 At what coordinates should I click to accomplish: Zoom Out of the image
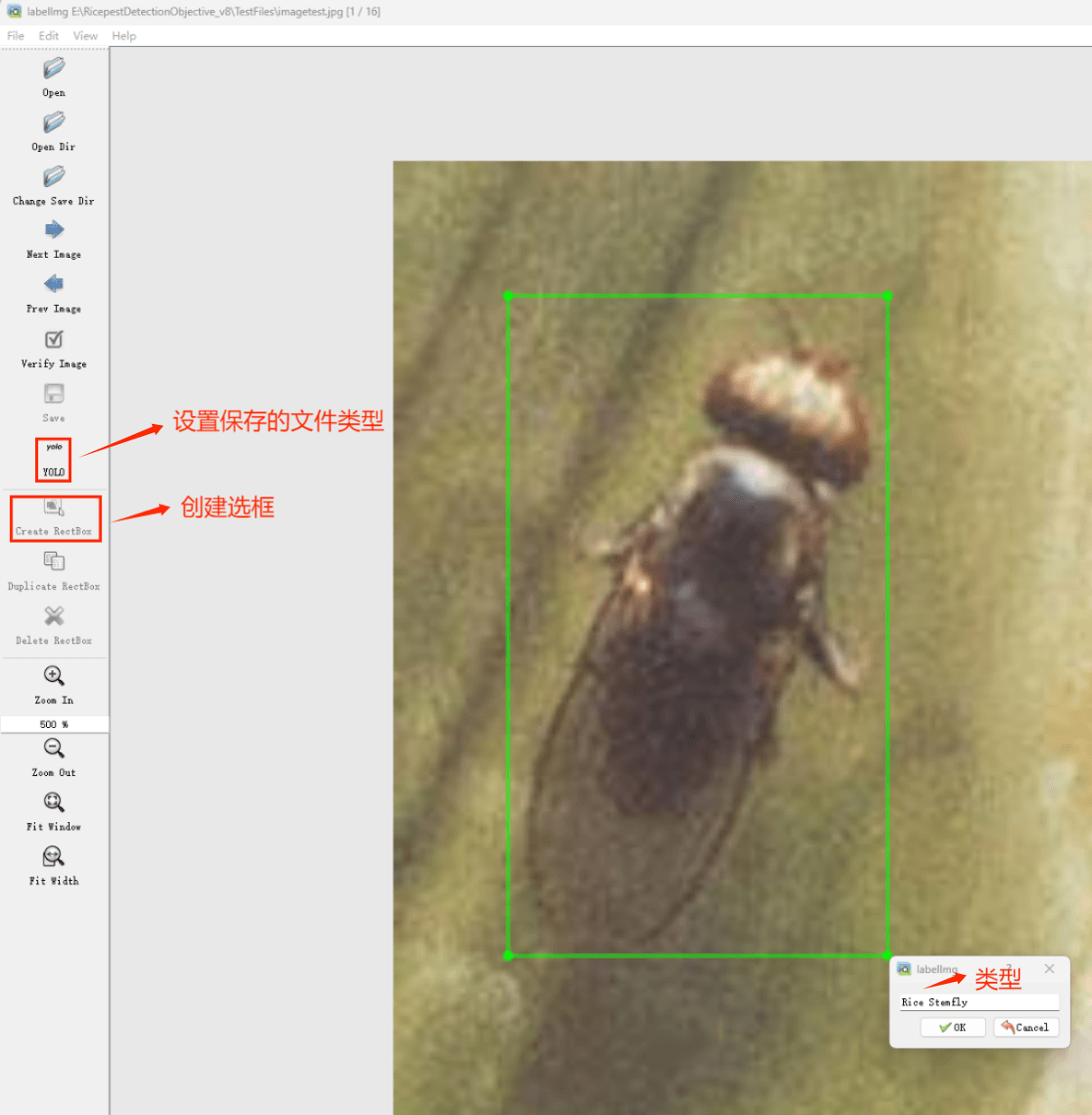(54, 749)
